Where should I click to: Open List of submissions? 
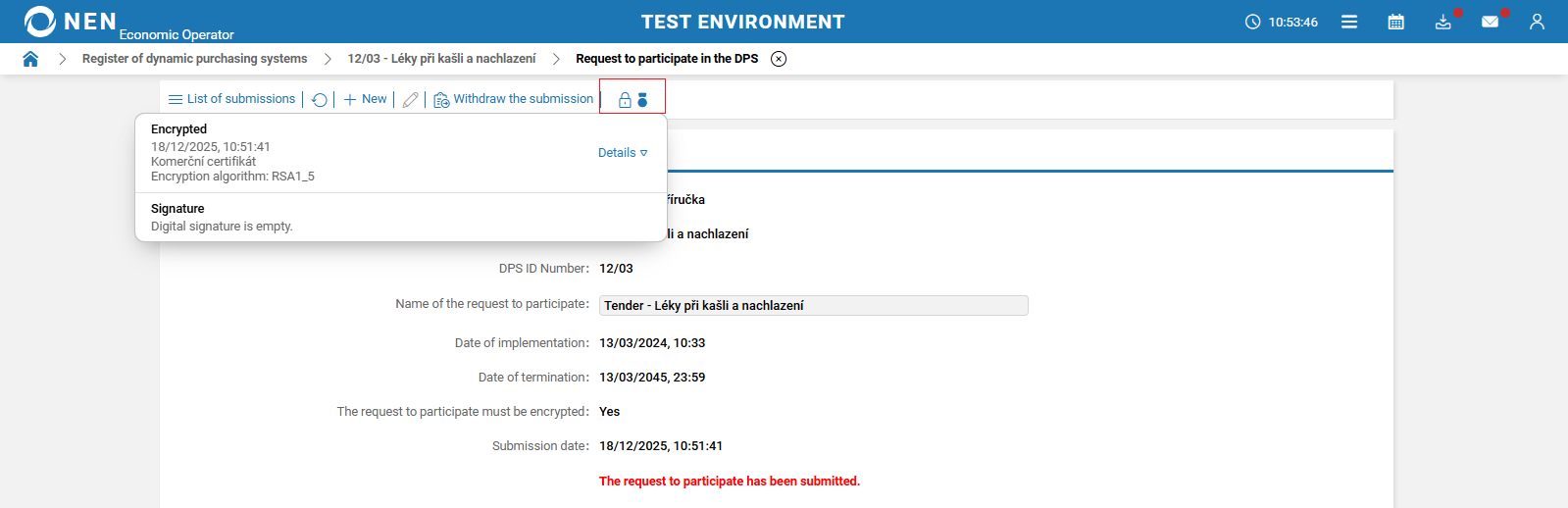click(x=232, y=99)
